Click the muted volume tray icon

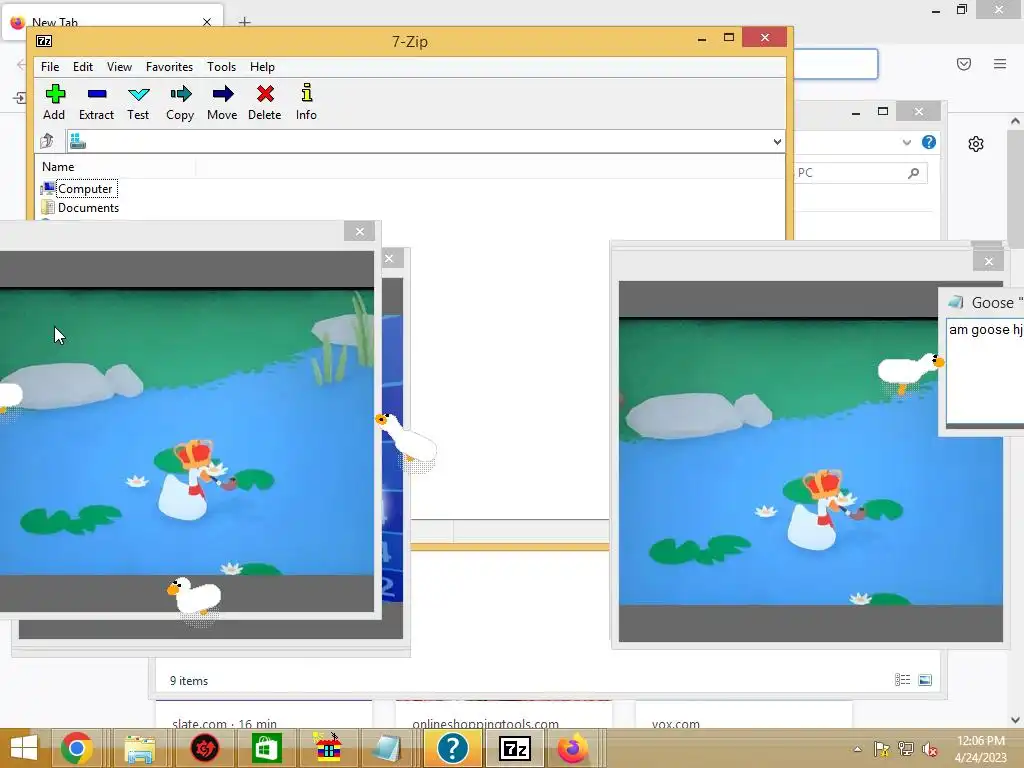929,749
